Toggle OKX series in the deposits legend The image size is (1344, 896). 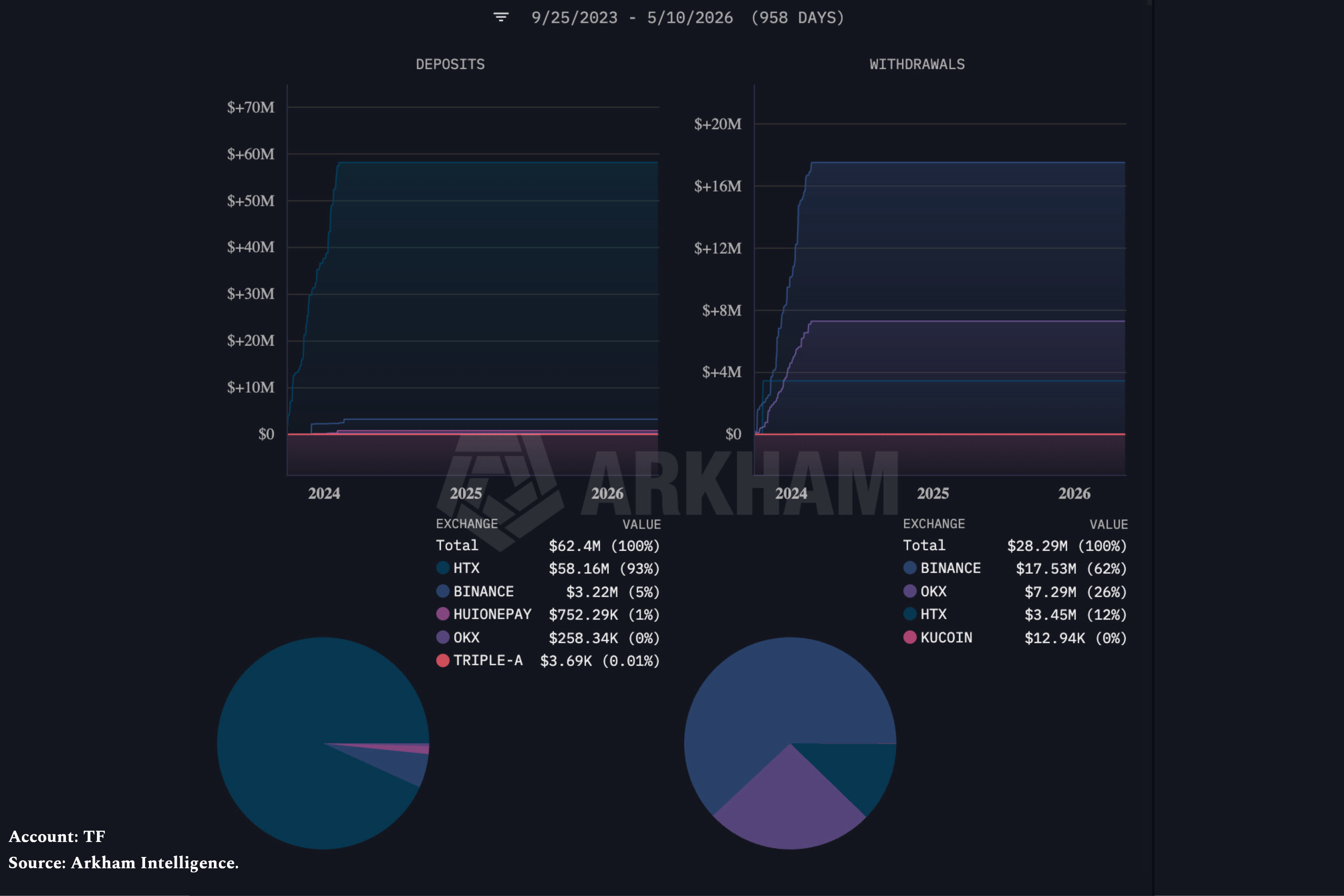458,637
